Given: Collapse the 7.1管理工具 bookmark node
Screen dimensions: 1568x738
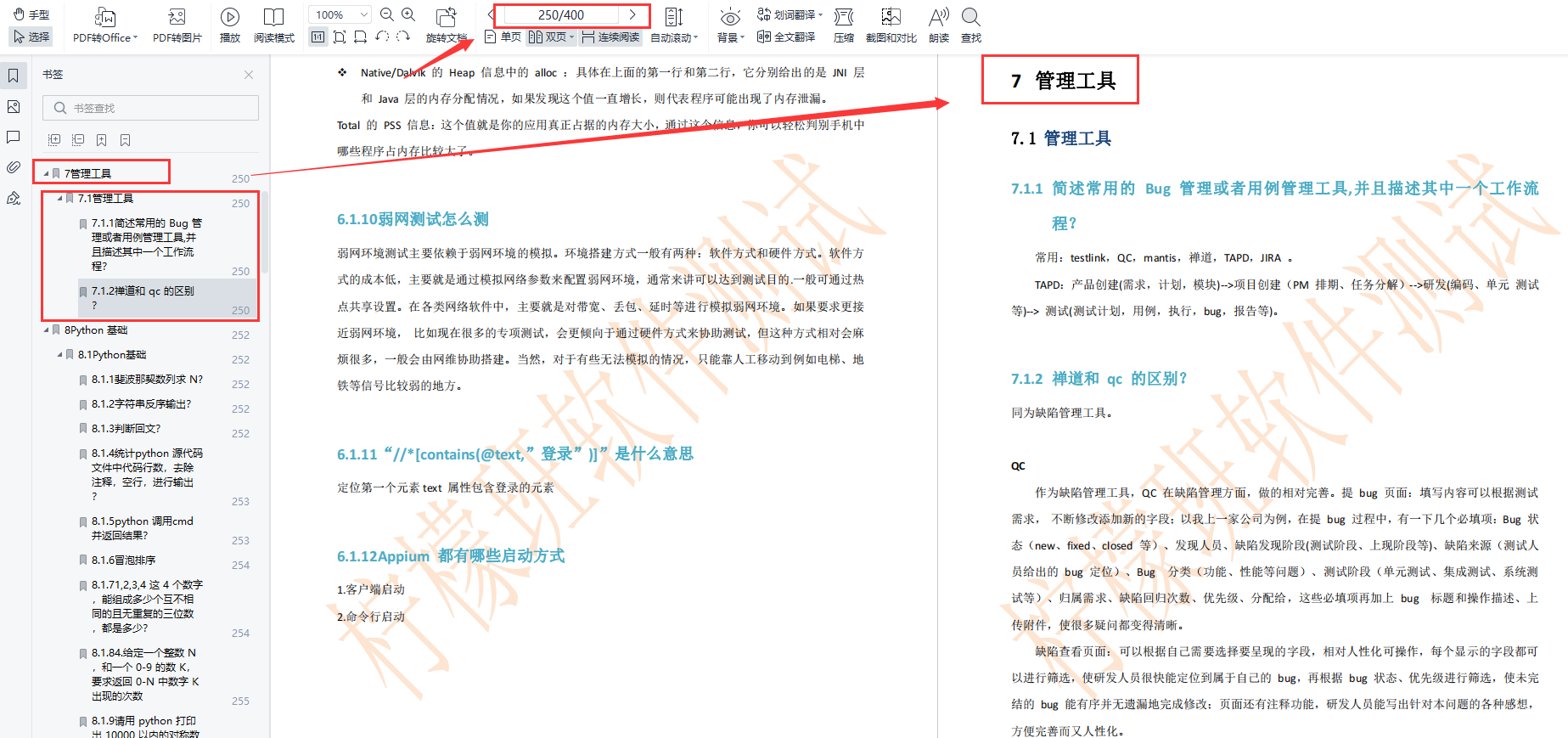Looking at the screenshot, I should (59, 198).
